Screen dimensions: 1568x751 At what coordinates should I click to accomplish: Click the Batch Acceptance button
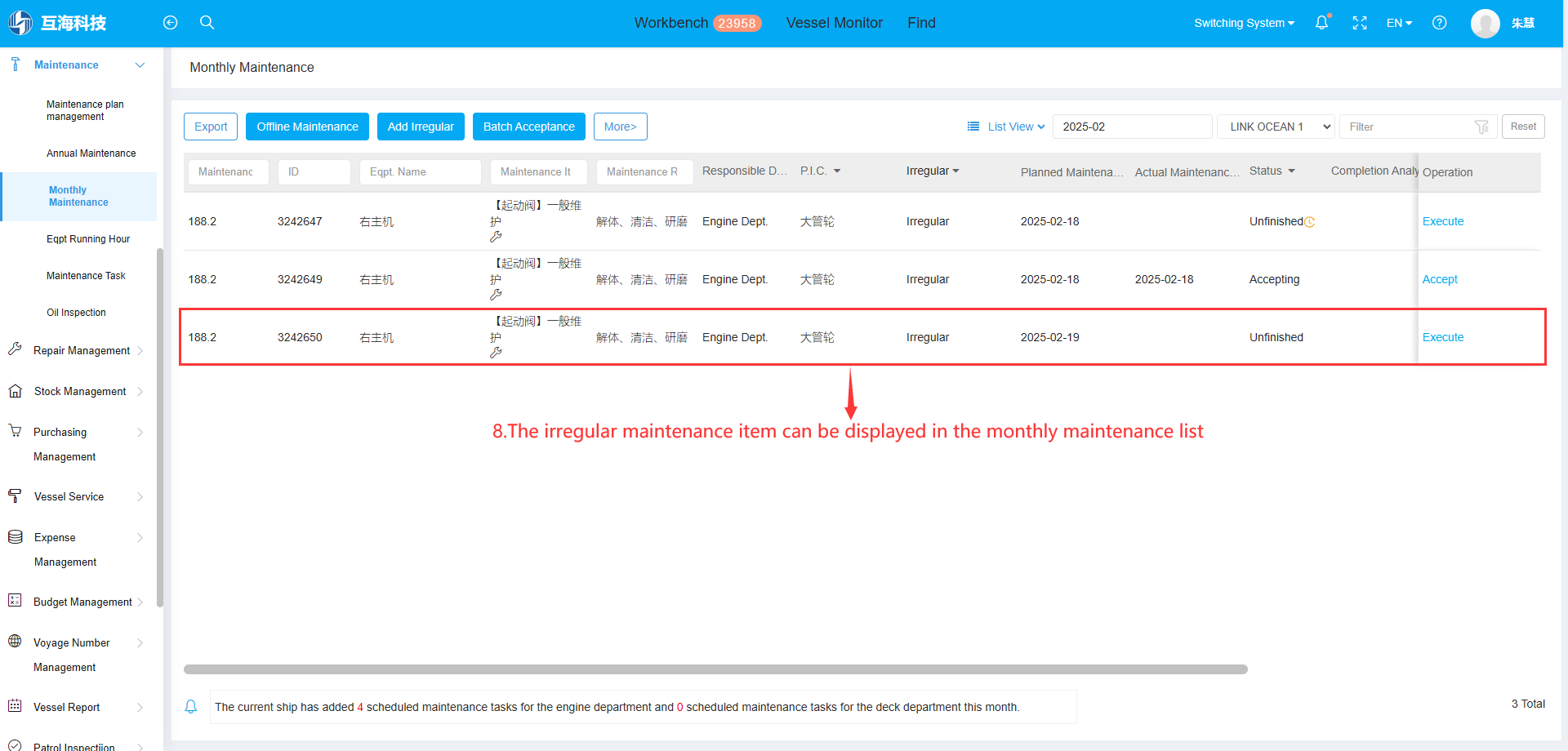click(529, 127)
